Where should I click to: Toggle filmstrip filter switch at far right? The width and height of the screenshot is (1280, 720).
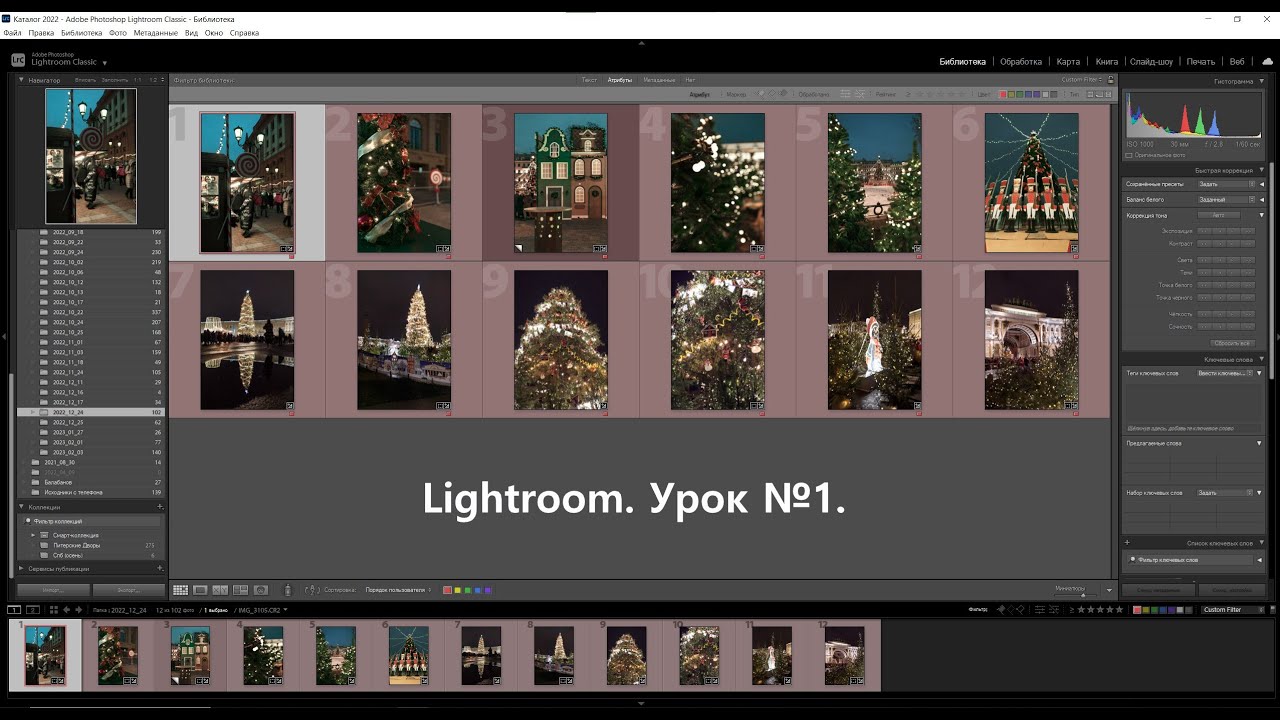click(x=1272, y=609)
